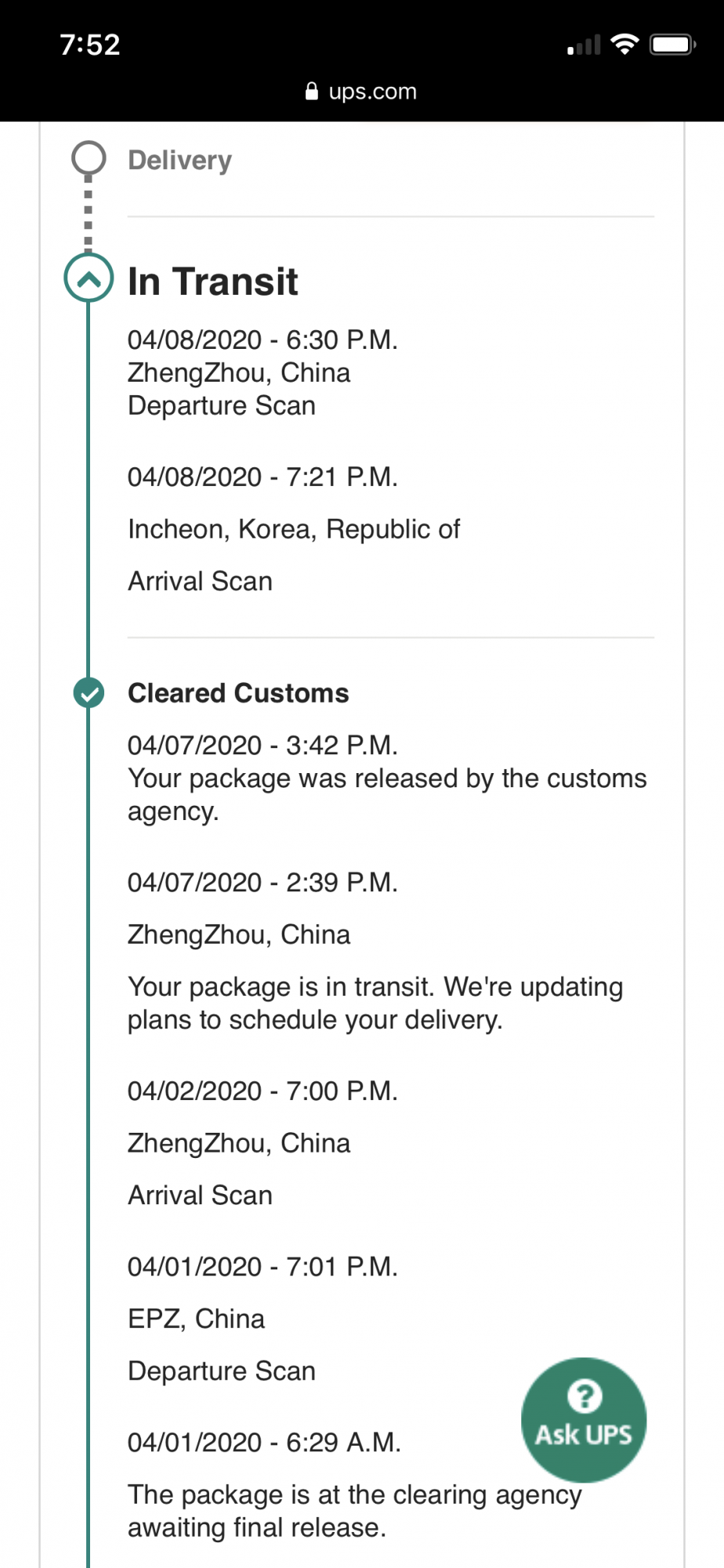Viewport: 724px width, 1568px height.
Task: Select the Delivery stage label
Action: (x=180, y=160)
